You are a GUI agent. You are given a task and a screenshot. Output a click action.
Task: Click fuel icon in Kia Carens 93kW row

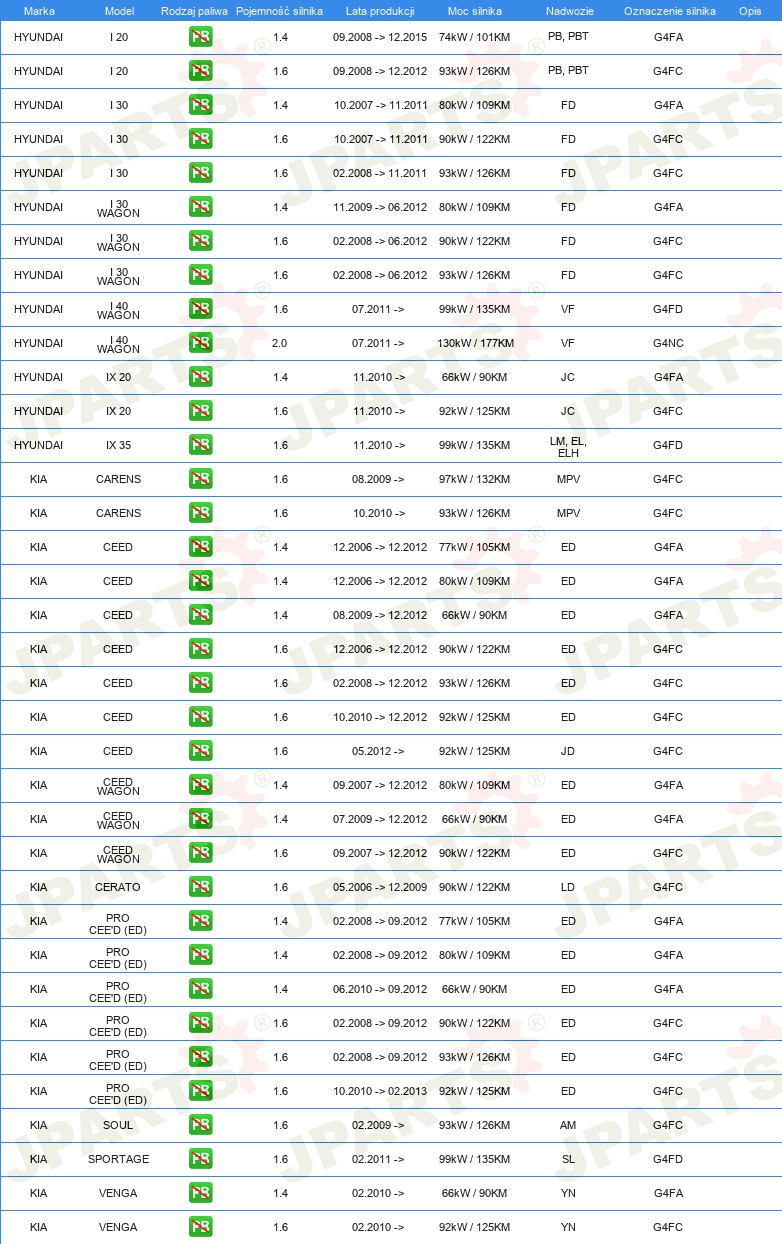[x=200, y=513]
